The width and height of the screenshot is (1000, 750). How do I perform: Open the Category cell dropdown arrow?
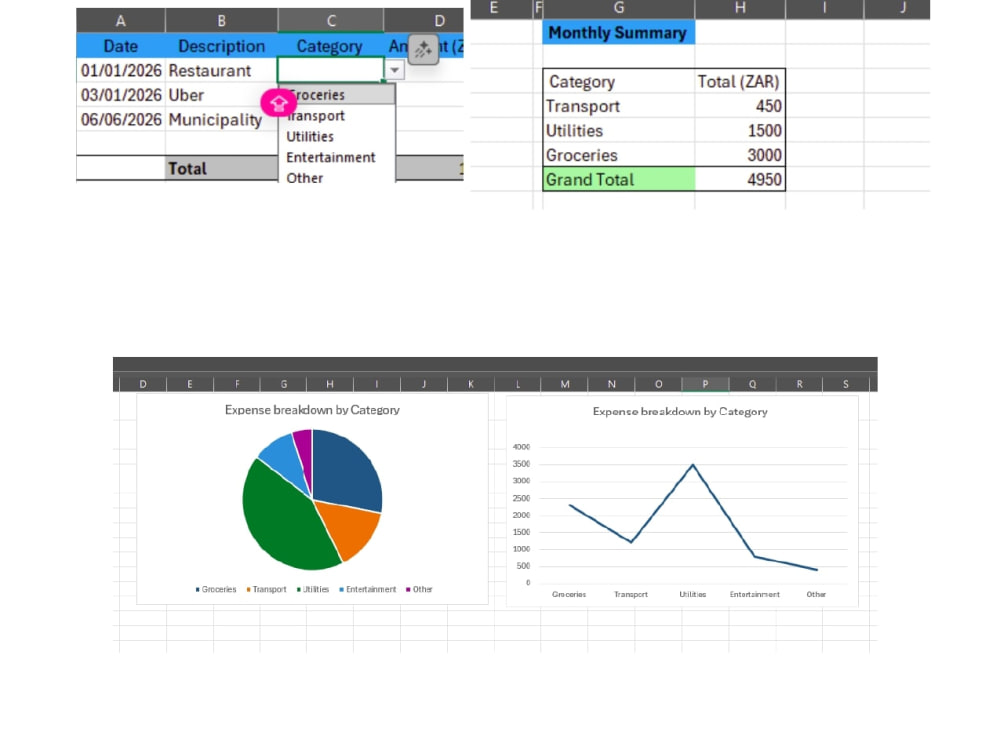tap(395, 70)
